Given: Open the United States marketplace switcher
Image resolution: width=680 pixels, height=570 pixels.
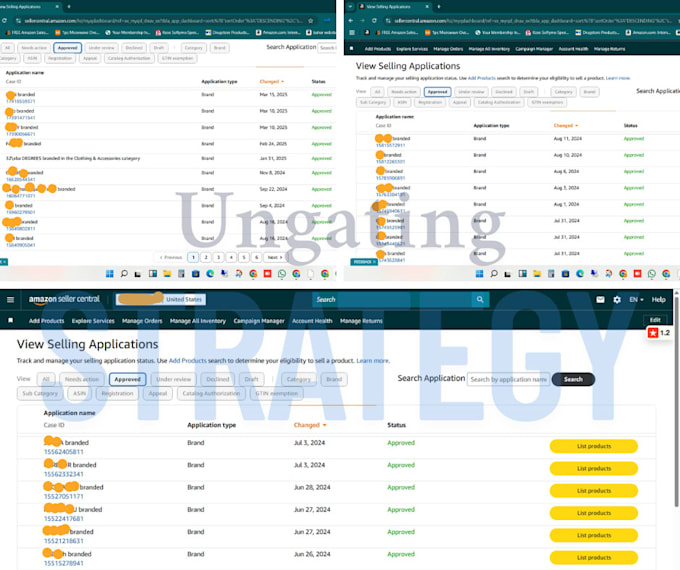Looking at the screenshot, I should coord(160,299).
